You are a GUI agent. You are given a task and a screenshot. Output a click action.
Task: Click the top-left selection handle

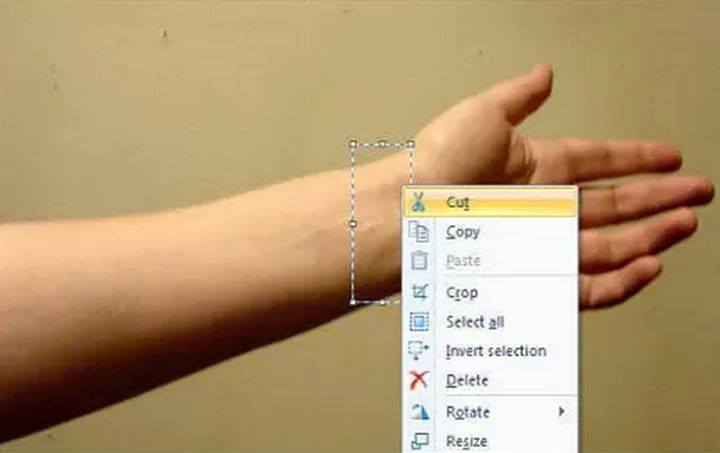coord(353,144)
